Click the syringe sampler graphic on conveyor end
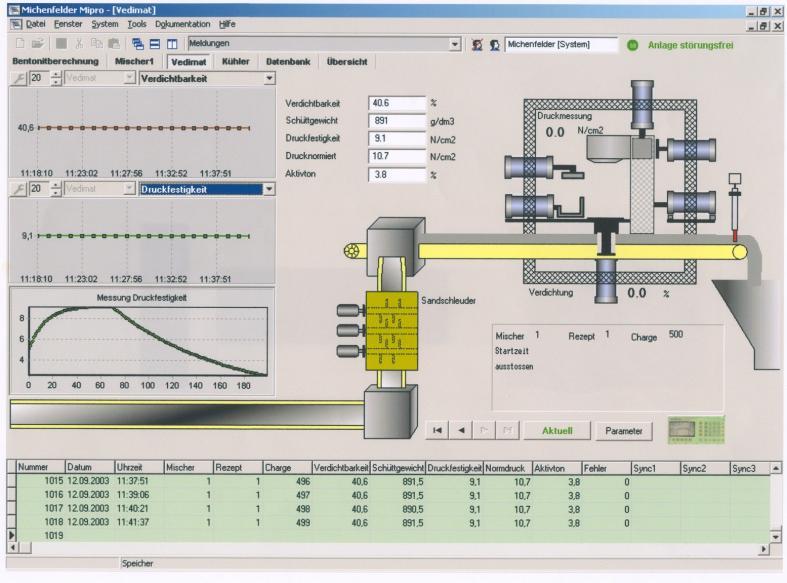This screenshot has height=583, width=787. tap(735, 207)
